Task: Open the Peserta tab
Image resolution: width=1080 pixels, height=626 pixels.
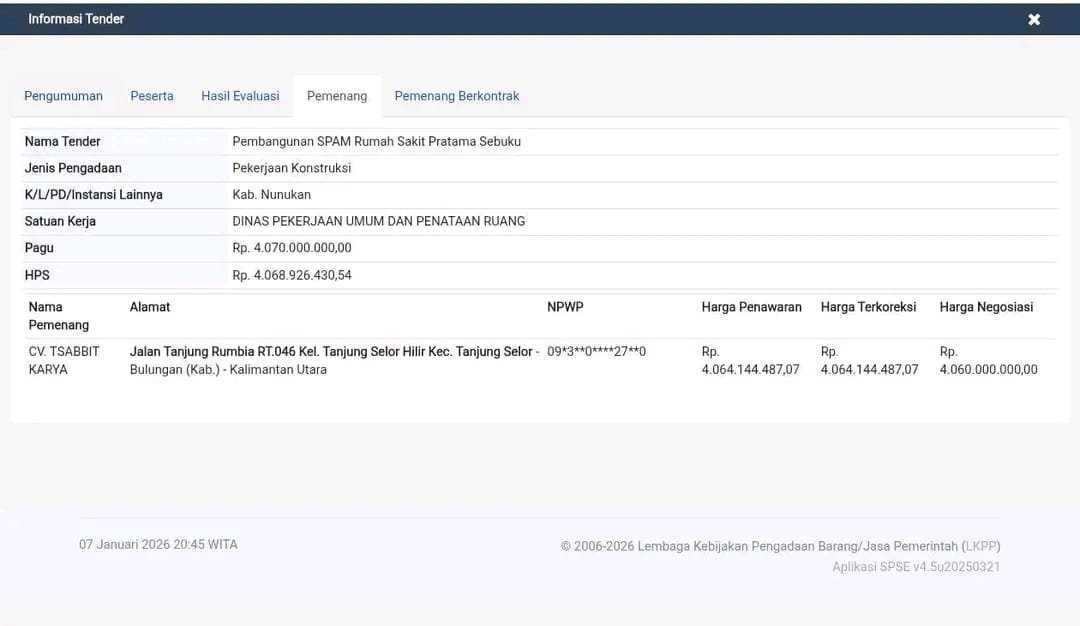Action: pyautogui.click(x=152, y=96)
